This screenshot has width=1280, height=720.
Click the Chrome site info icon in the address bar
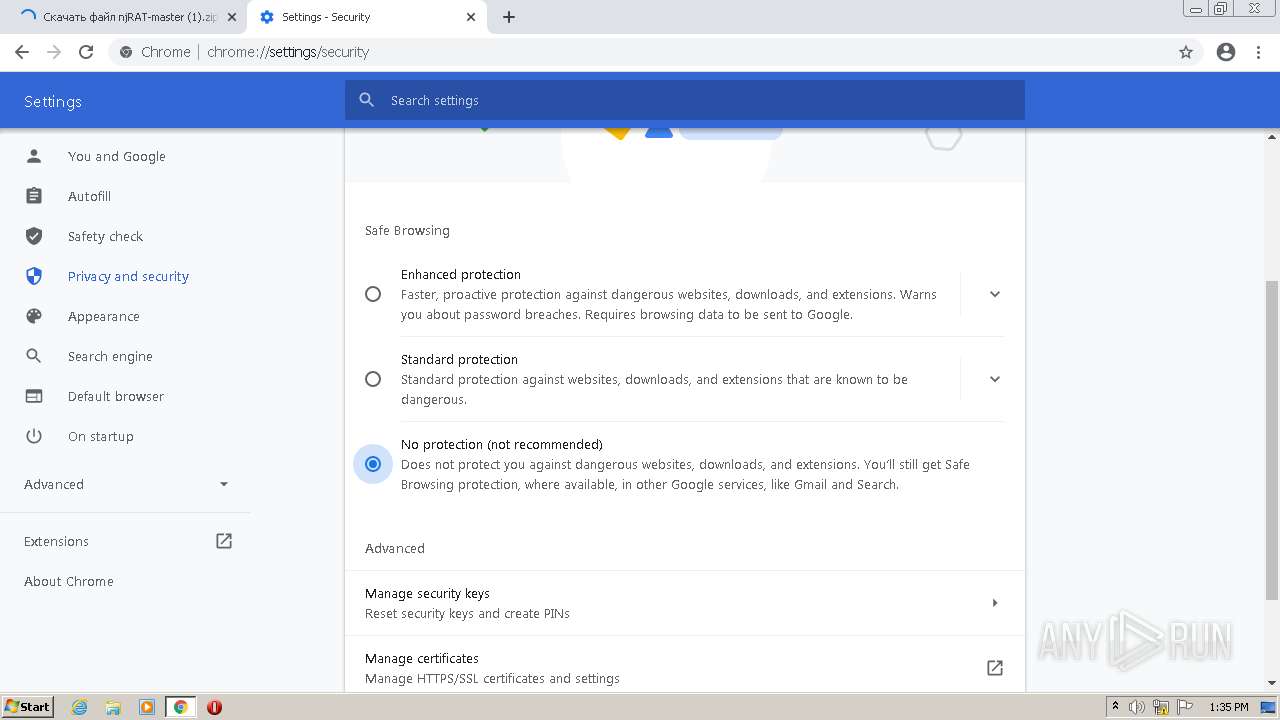tap(125, 52)
